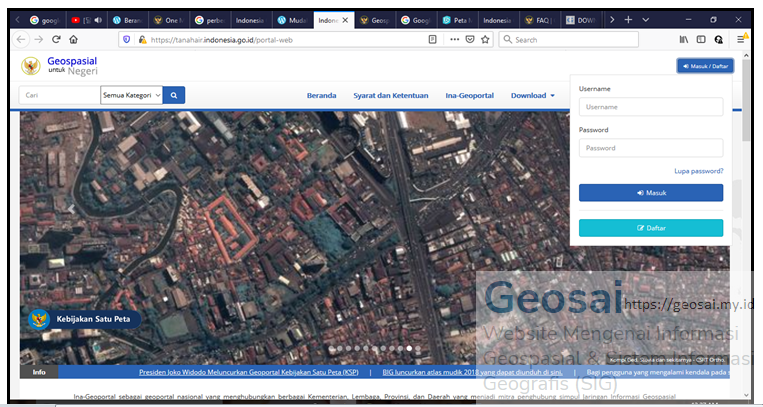Switch to the One M tab
Image resolution: width=763 pixels, height=407 pixels.
tap(168, 20)
